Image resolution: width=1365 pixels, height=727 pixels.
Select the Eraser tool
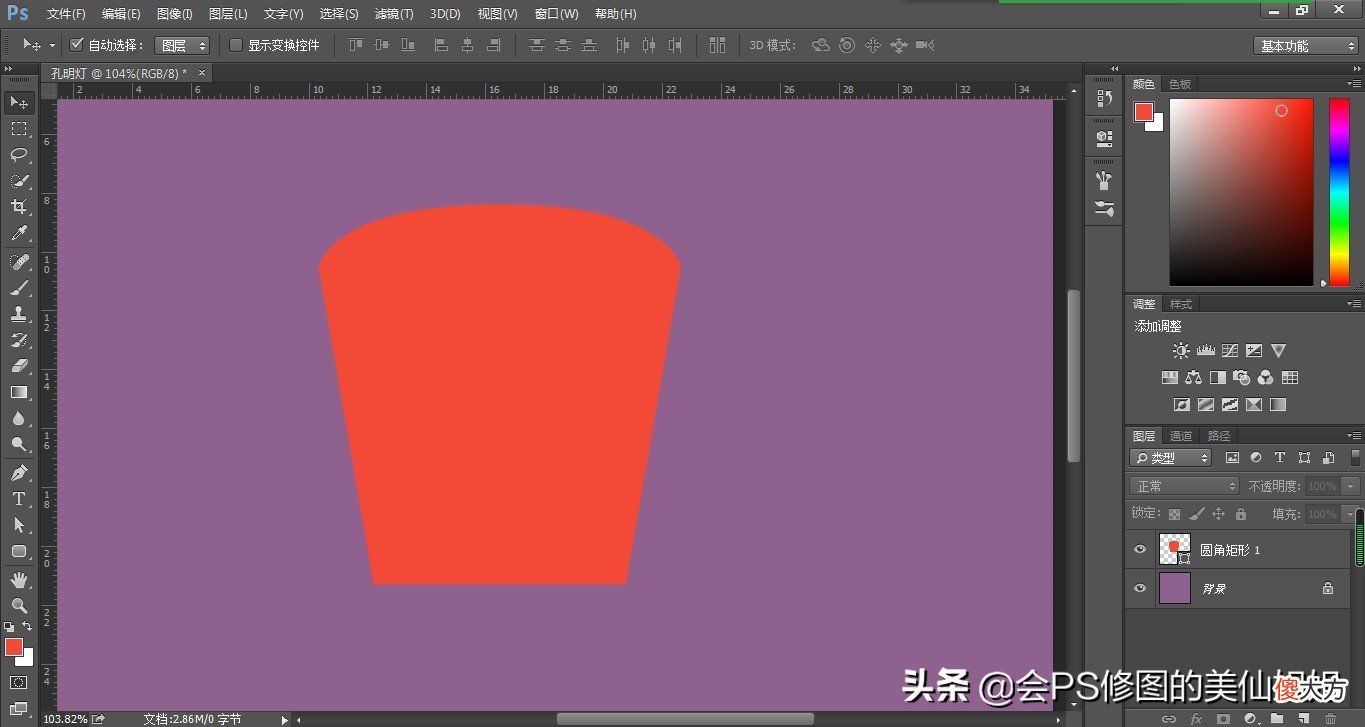(19, 365)
